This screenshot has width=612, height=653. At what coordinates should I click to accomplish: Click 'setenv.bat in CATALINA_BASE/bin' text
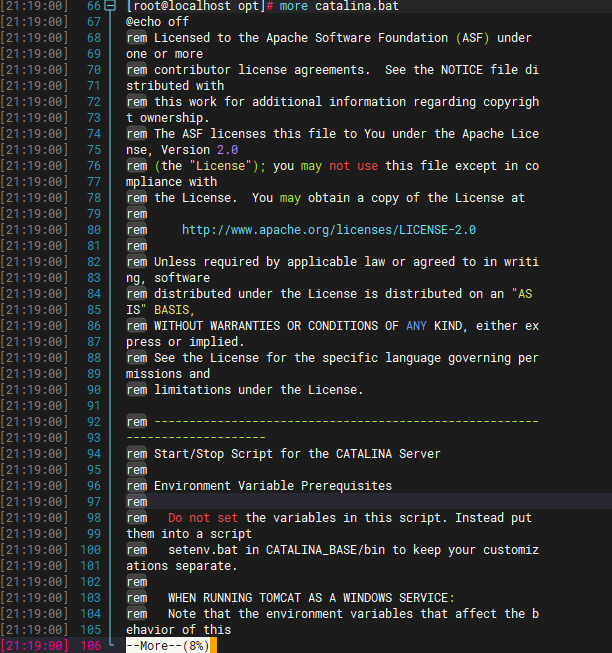pyautogui.click(x=276, y=550)
